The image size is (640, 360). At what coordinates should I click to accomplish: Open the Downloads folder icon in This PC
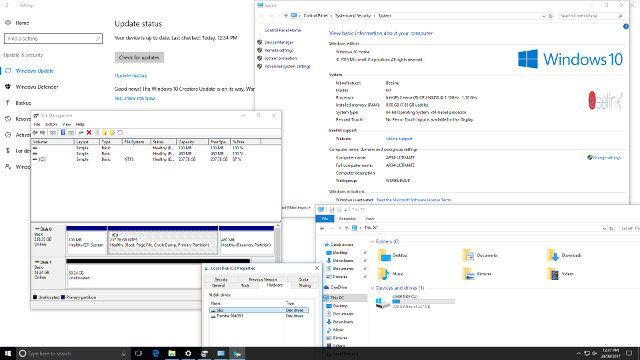tap(553, 255)
